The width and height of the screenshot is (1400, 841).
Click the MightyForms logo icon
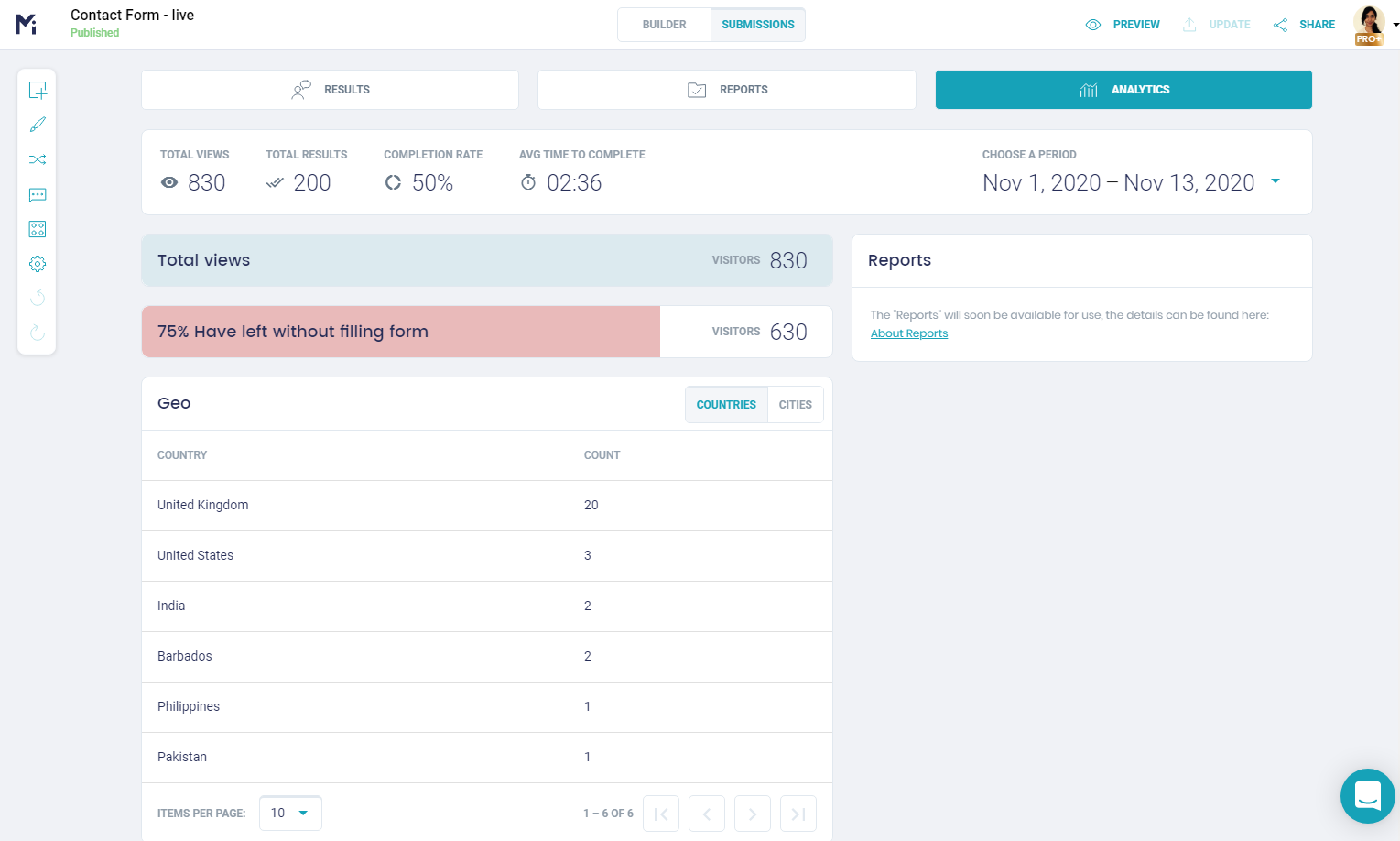(26, 25)
